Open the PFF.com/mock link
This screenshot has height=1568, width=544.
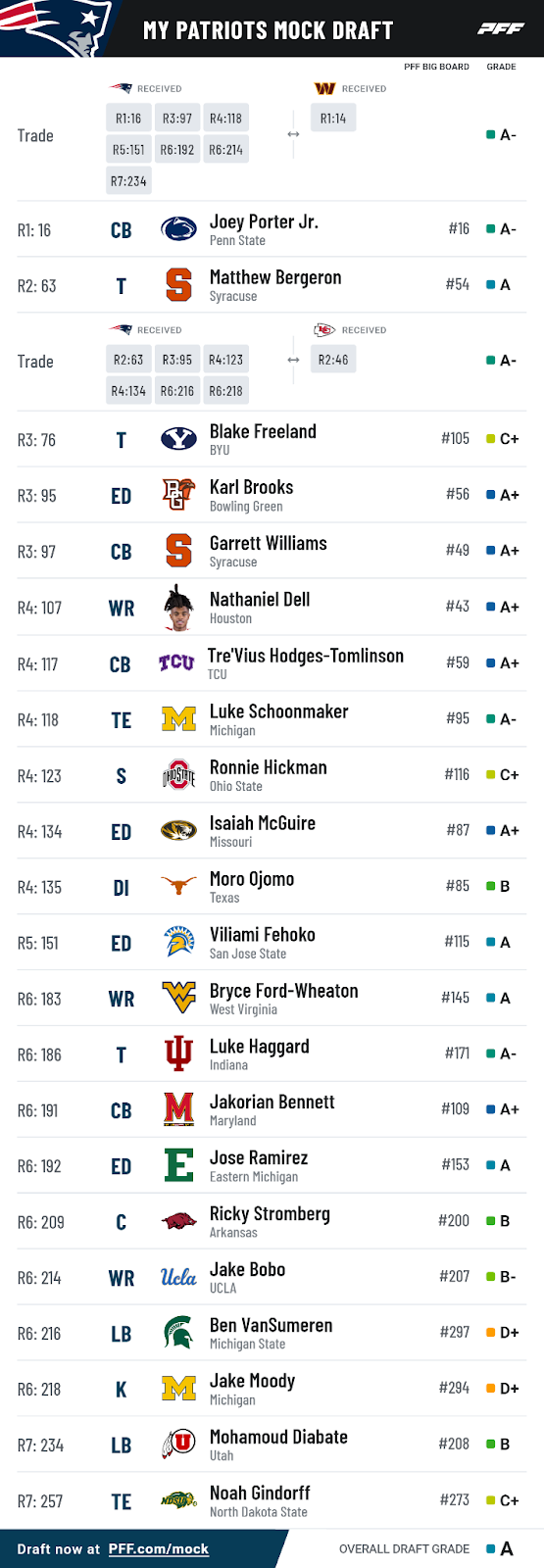click(158, 1549)
